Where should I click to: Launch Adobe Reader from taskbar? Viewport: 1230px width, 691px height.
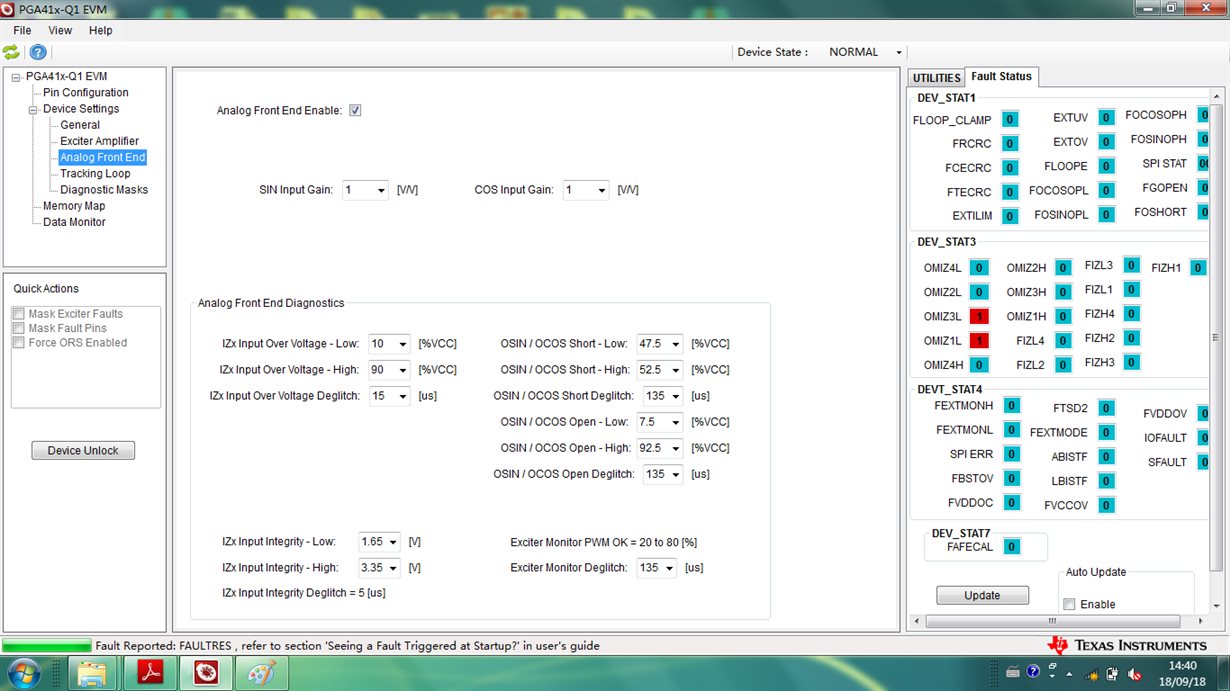coord(150,673)
